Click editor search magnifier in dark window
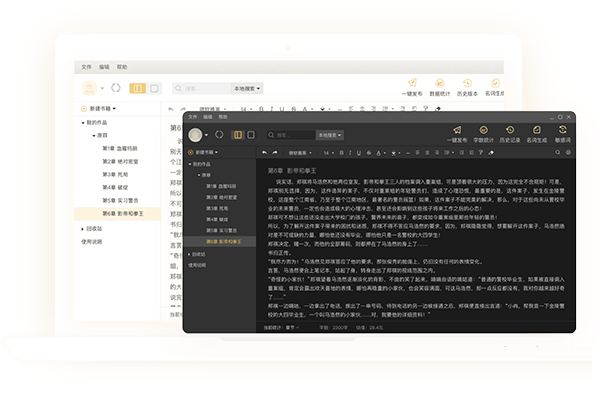 [558, 152]
